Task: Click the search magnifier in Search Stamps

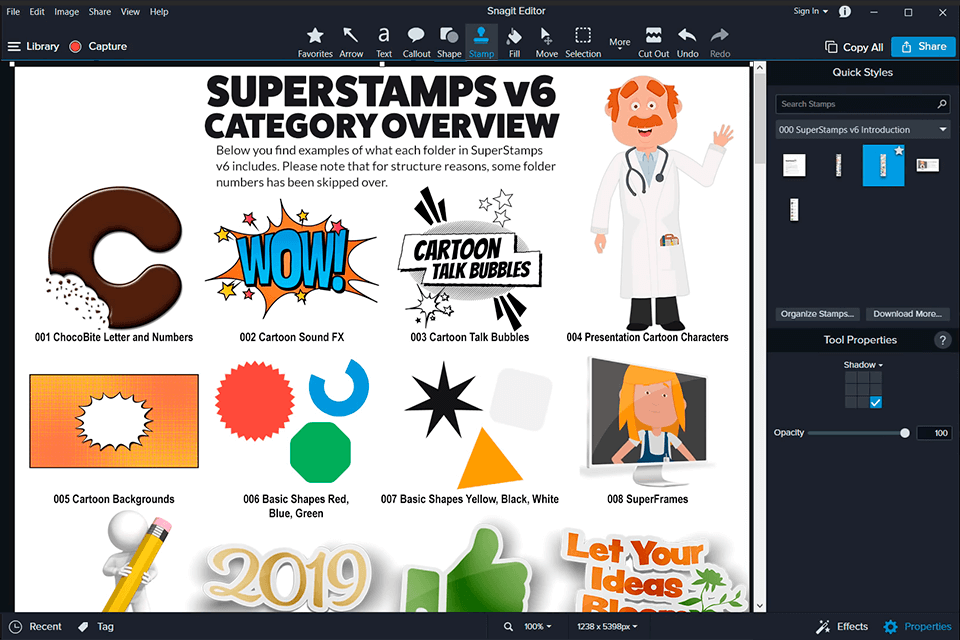Action: [942, 104]
